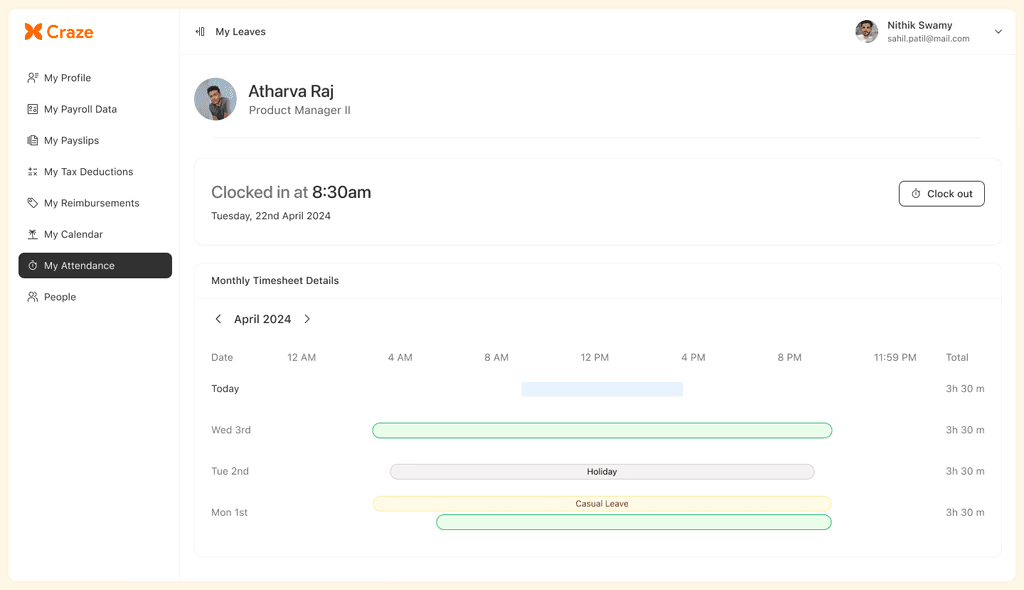Image resolution: width=1024 pixels, height=590 pixels.
Task: Click the 8 AM column header
Action: pos(496,357)
